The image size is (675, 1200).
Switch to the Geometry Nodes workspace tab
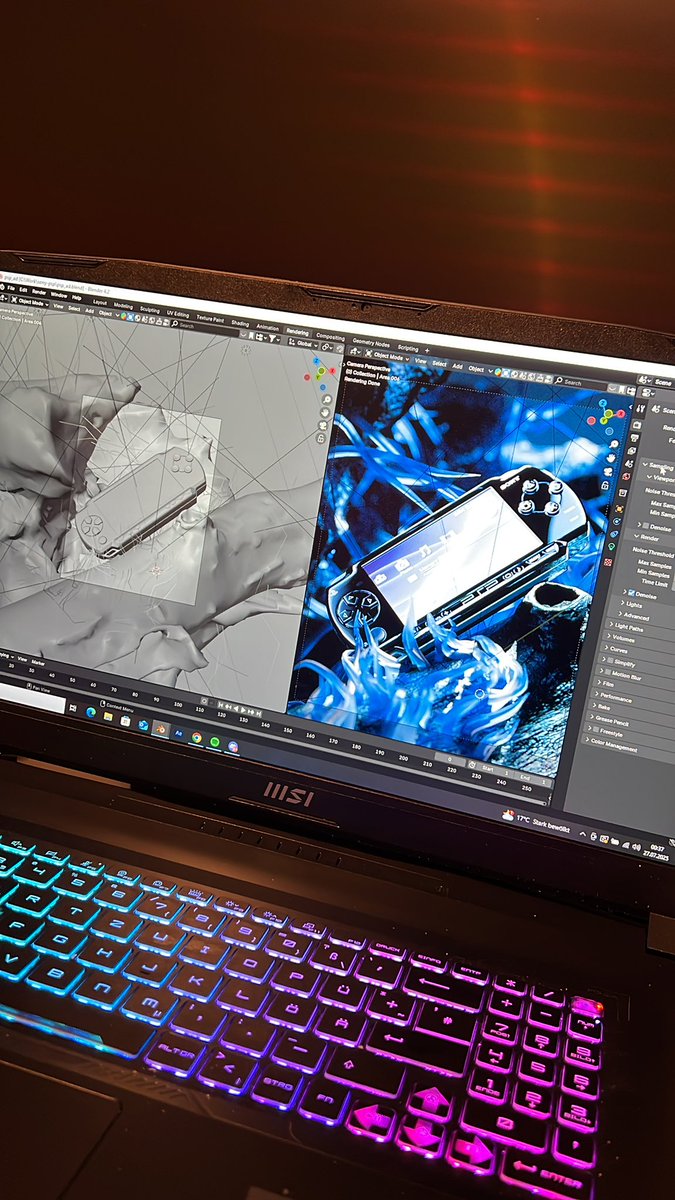coord(371,343)
